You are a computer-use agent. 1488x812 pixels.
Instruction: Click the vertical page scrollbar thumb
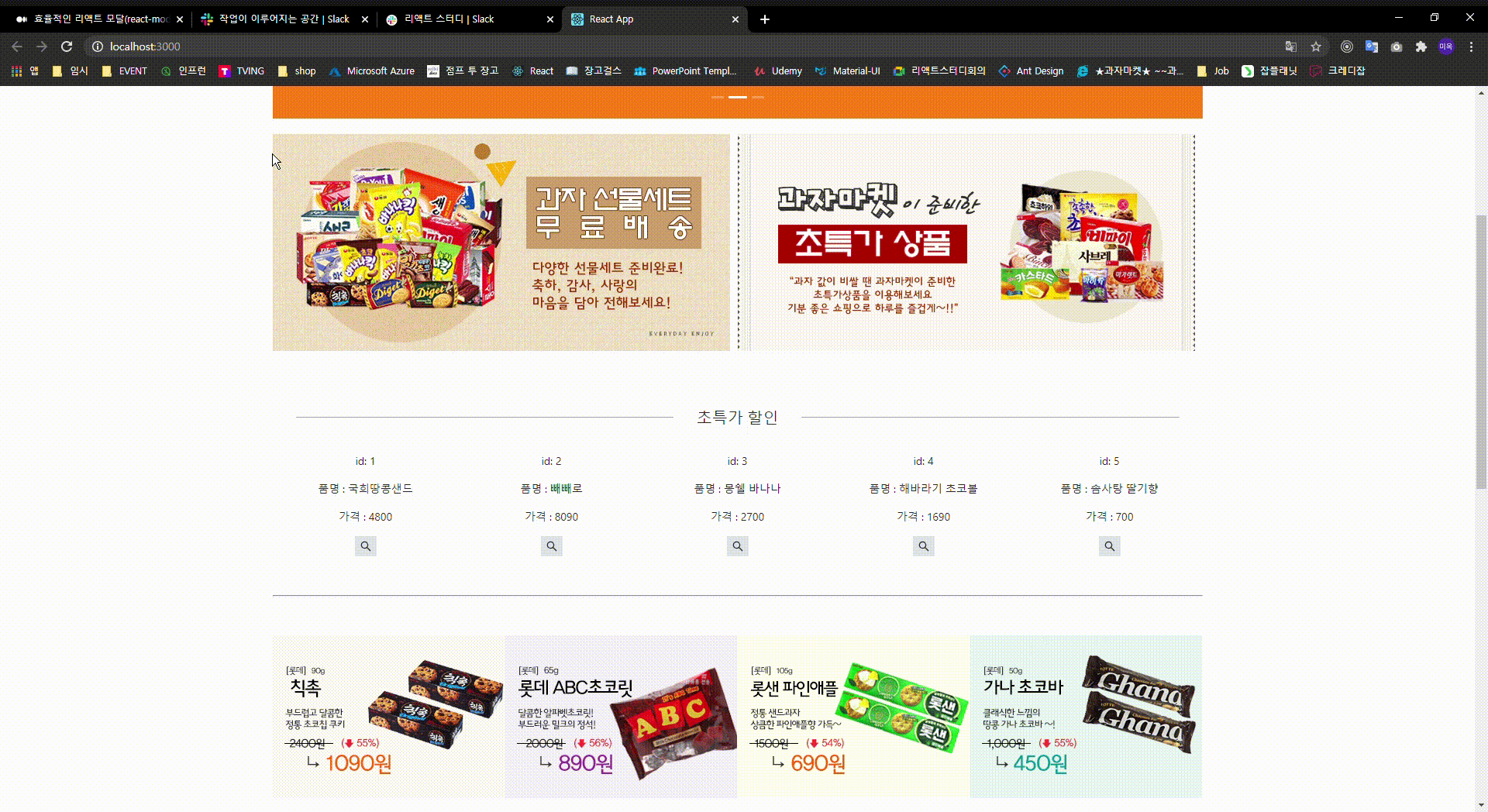(x=1481, y=353)
